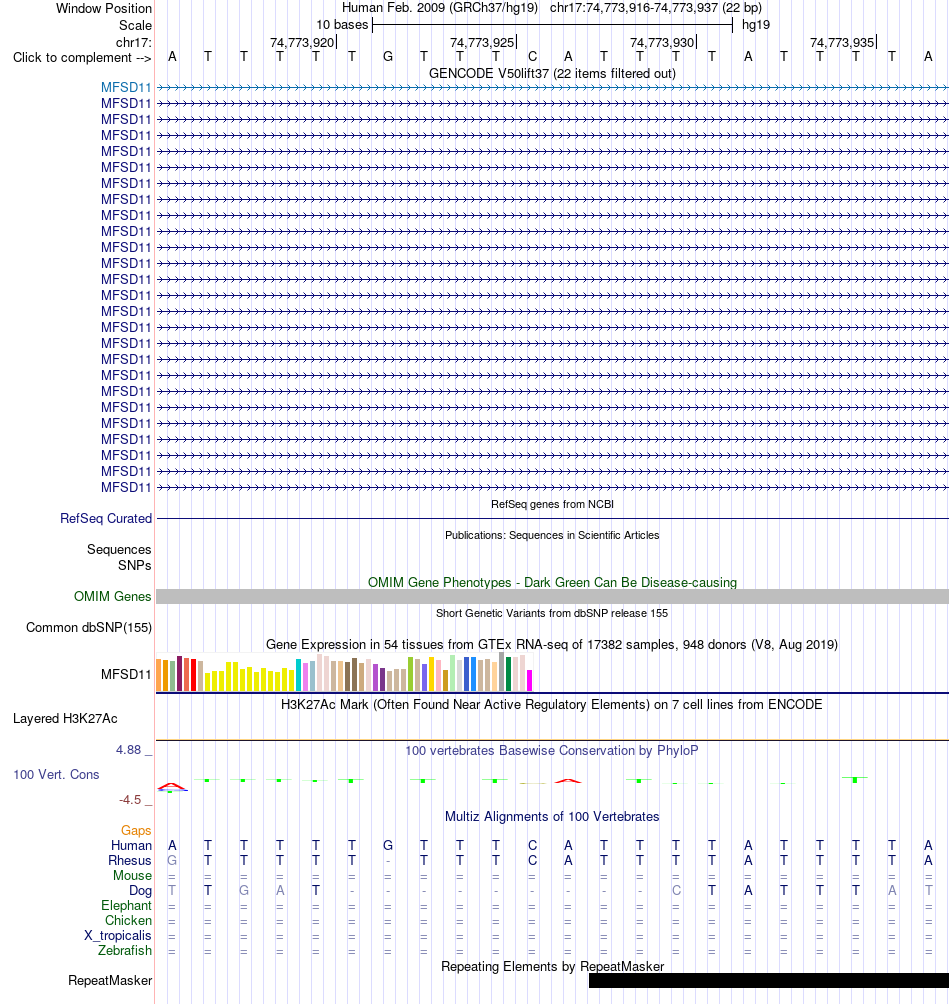Click the Scale label
The height and width of the screenshot is (1004, 950).
(x=135, y=26)
